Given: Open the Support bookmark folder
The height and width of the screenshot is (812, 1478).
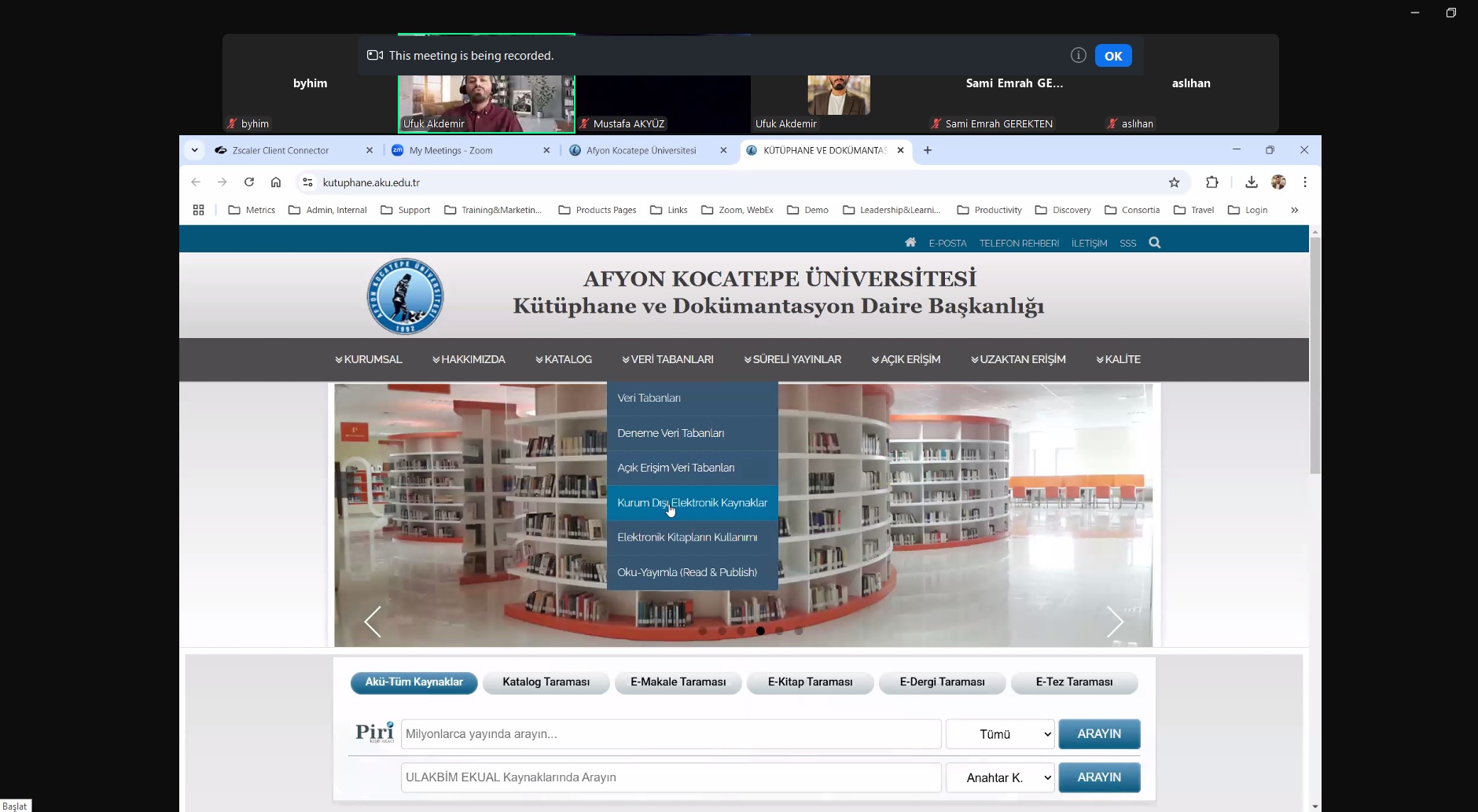Looking at the screenshot, I should 406,210.
